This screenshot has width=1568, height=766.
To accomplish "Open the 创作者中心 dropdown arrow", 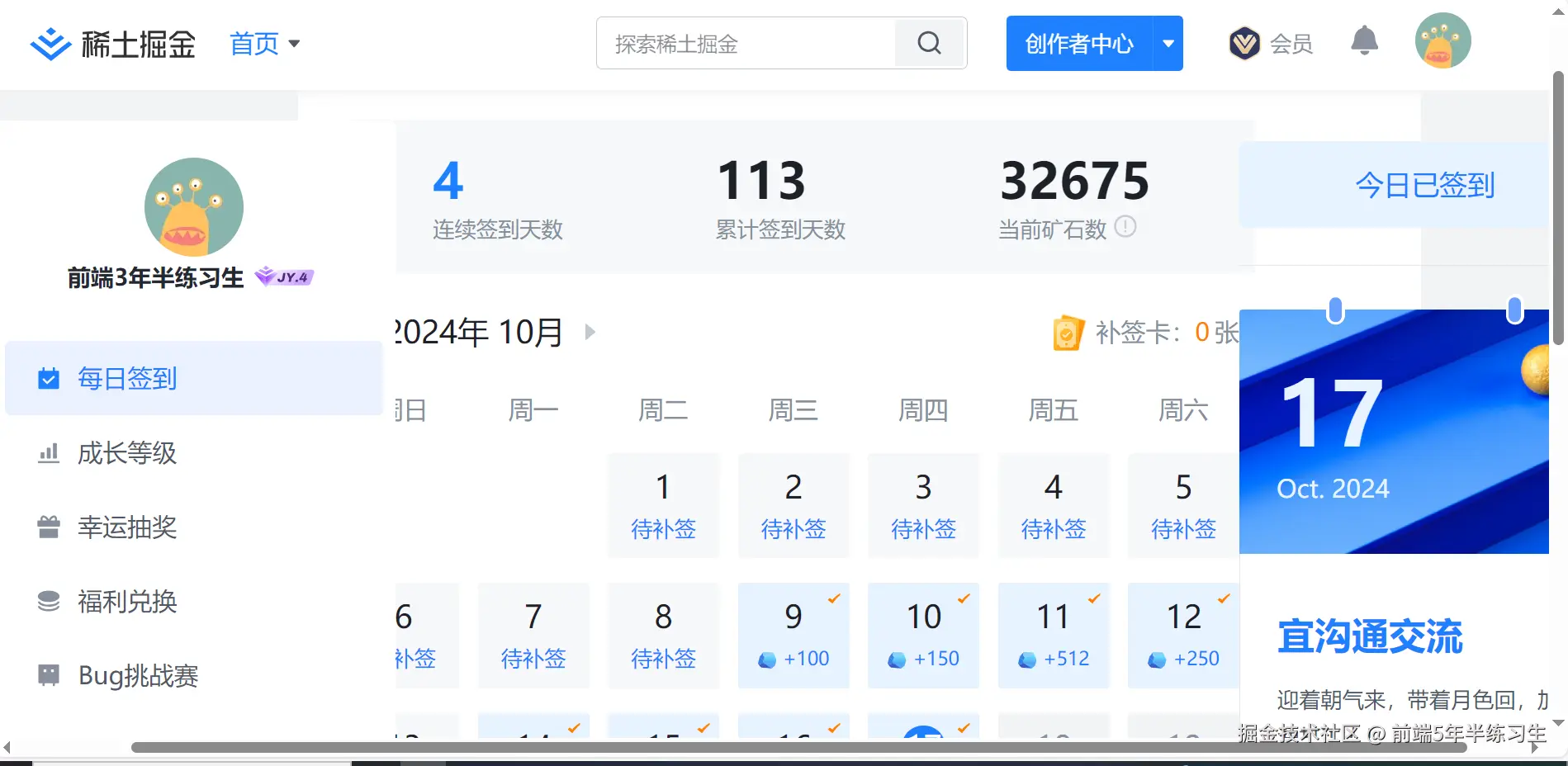I will pyautogui.click(x=1168, y=43).
